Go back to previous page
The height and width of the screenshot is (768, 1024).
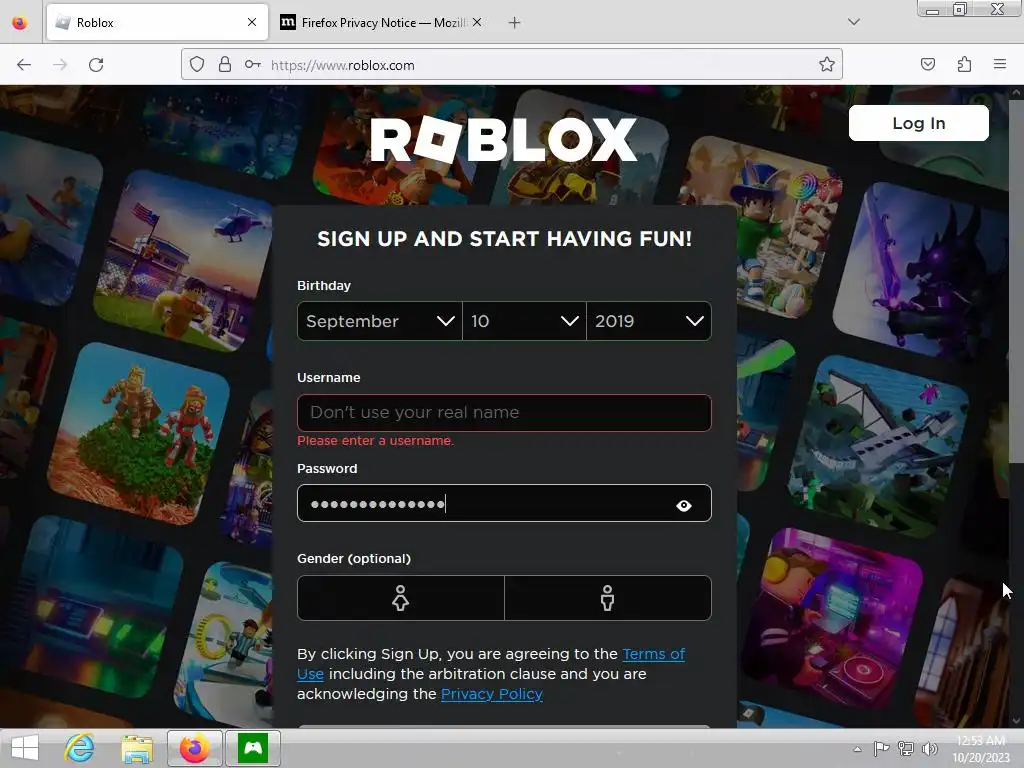[x=24, y=65]
